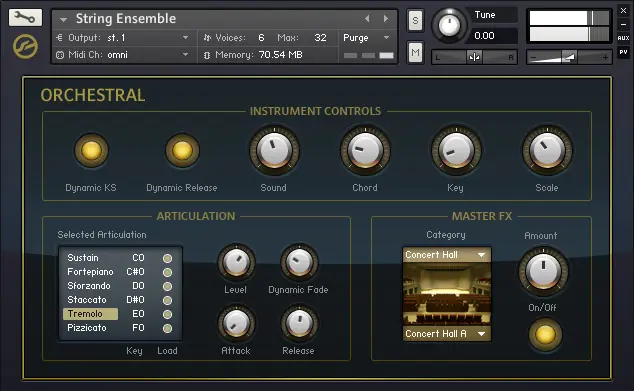Open instrument edit mode with wrench icon
634x391 pixels.
coord(25,17)
